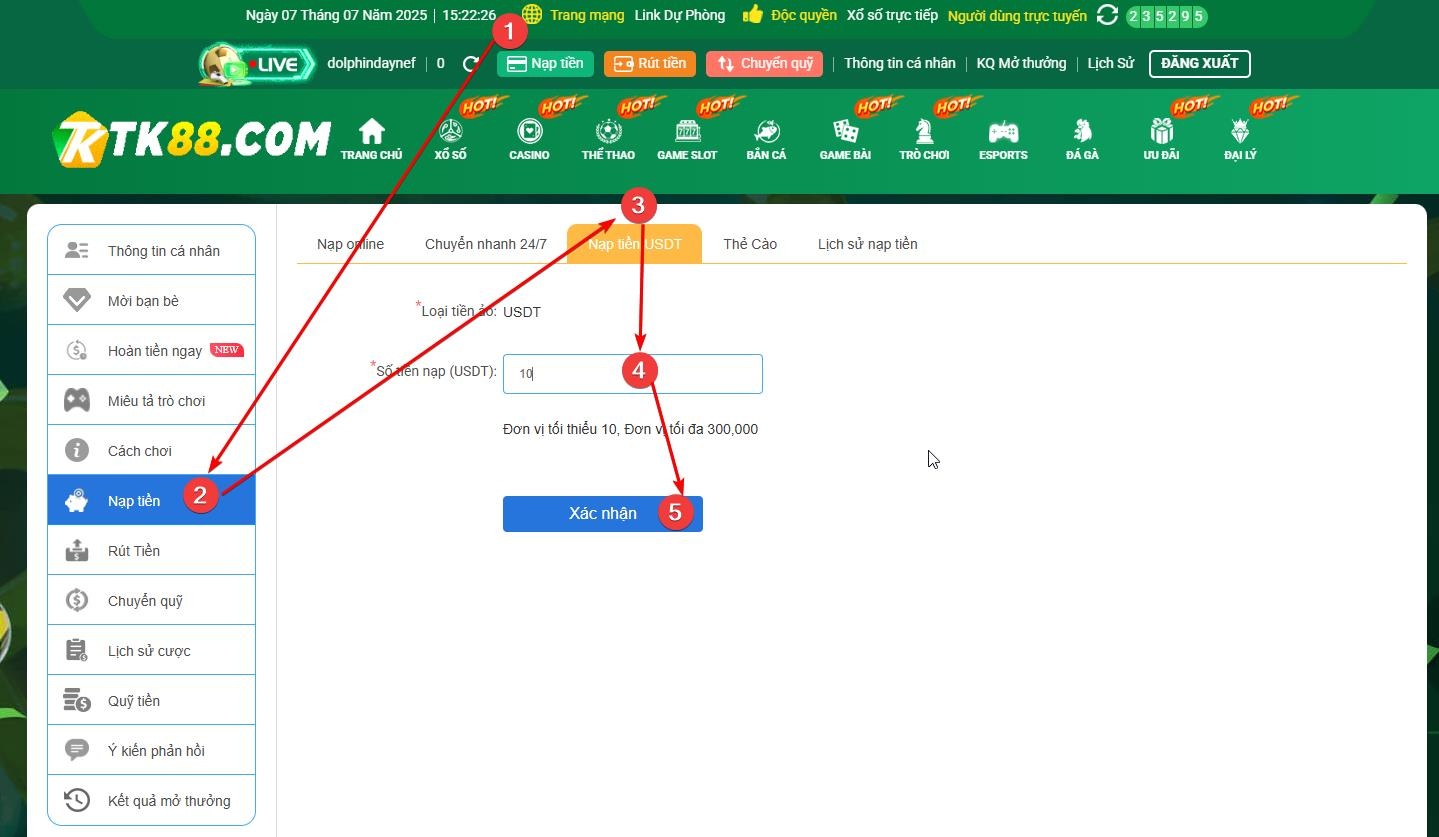Screen dimensions: 1439x837
Task: Open the LIVE streaming icon
Action: 257,64
